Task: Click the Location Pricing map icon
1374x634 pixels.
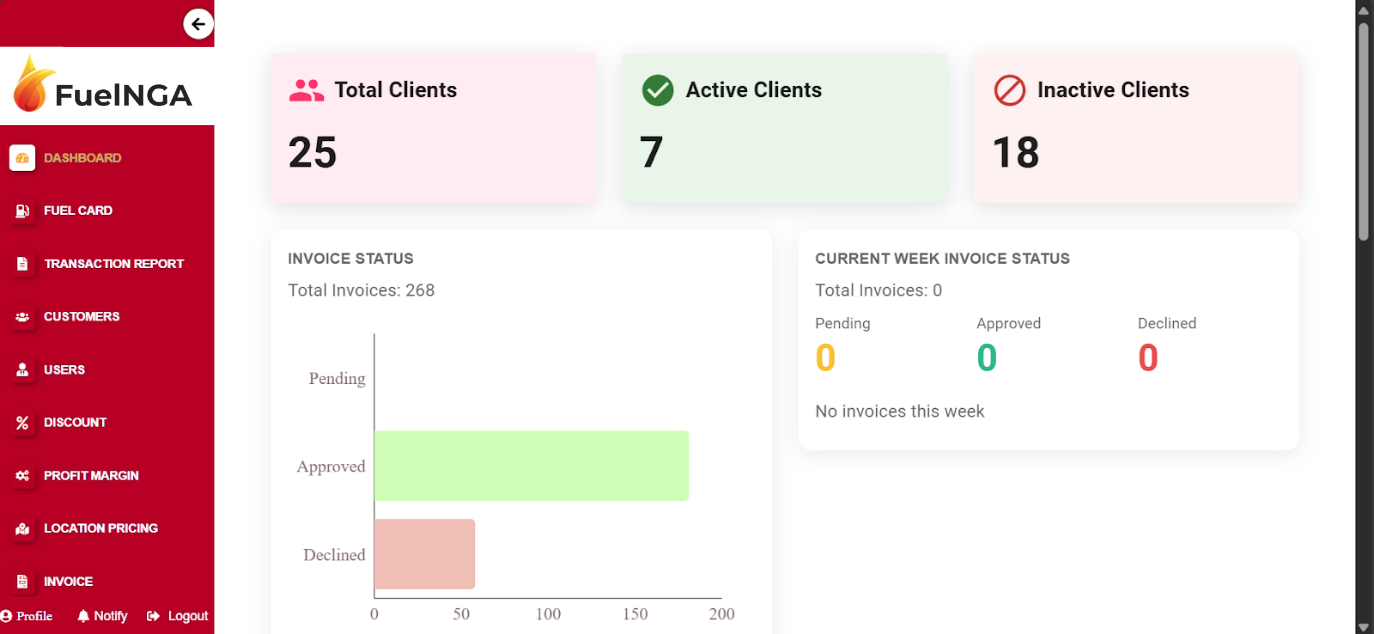Action: coord(22,529)
